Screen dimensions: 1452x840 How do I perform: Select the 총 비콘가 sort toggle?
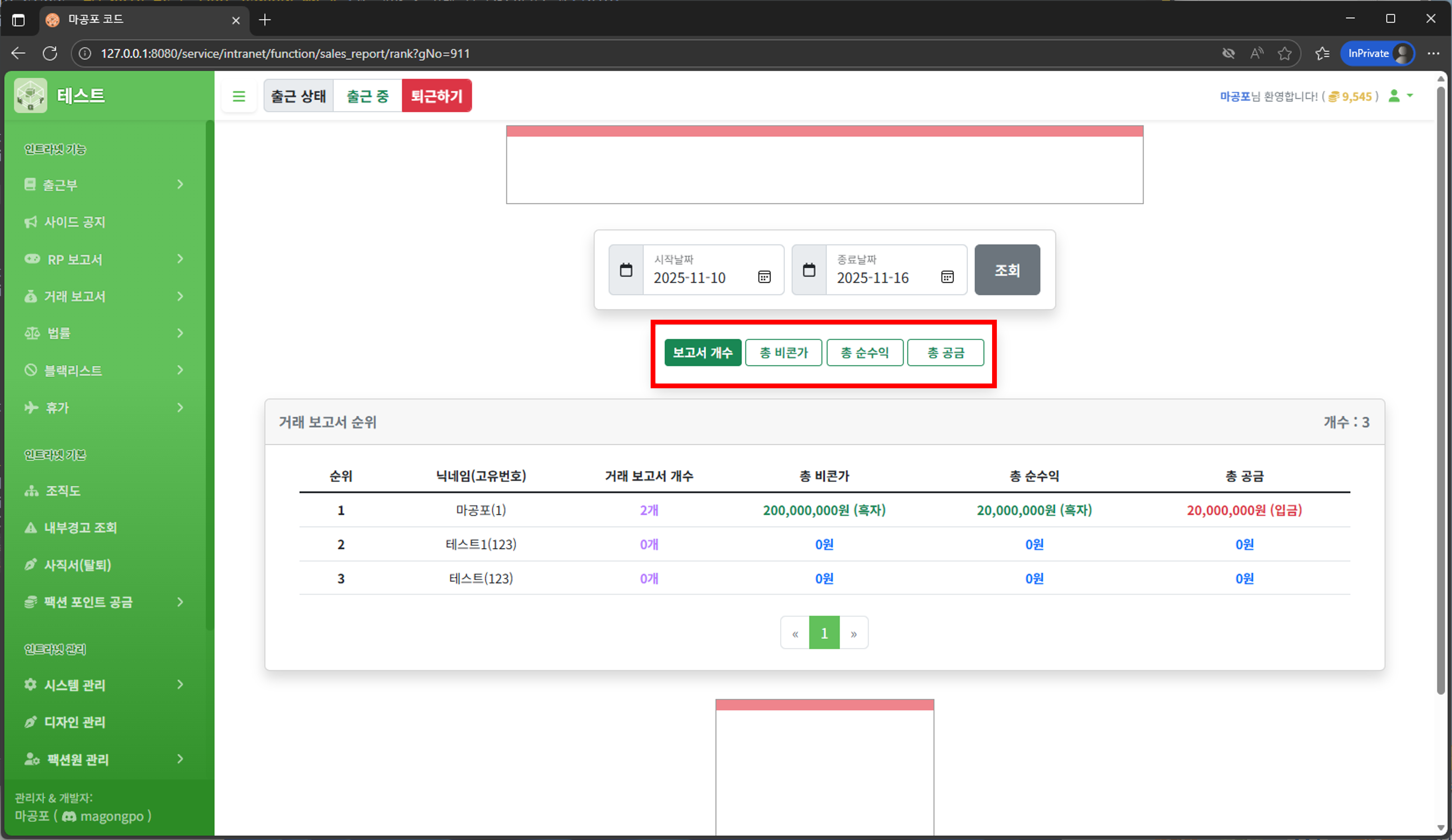click(x=784, y=353)
